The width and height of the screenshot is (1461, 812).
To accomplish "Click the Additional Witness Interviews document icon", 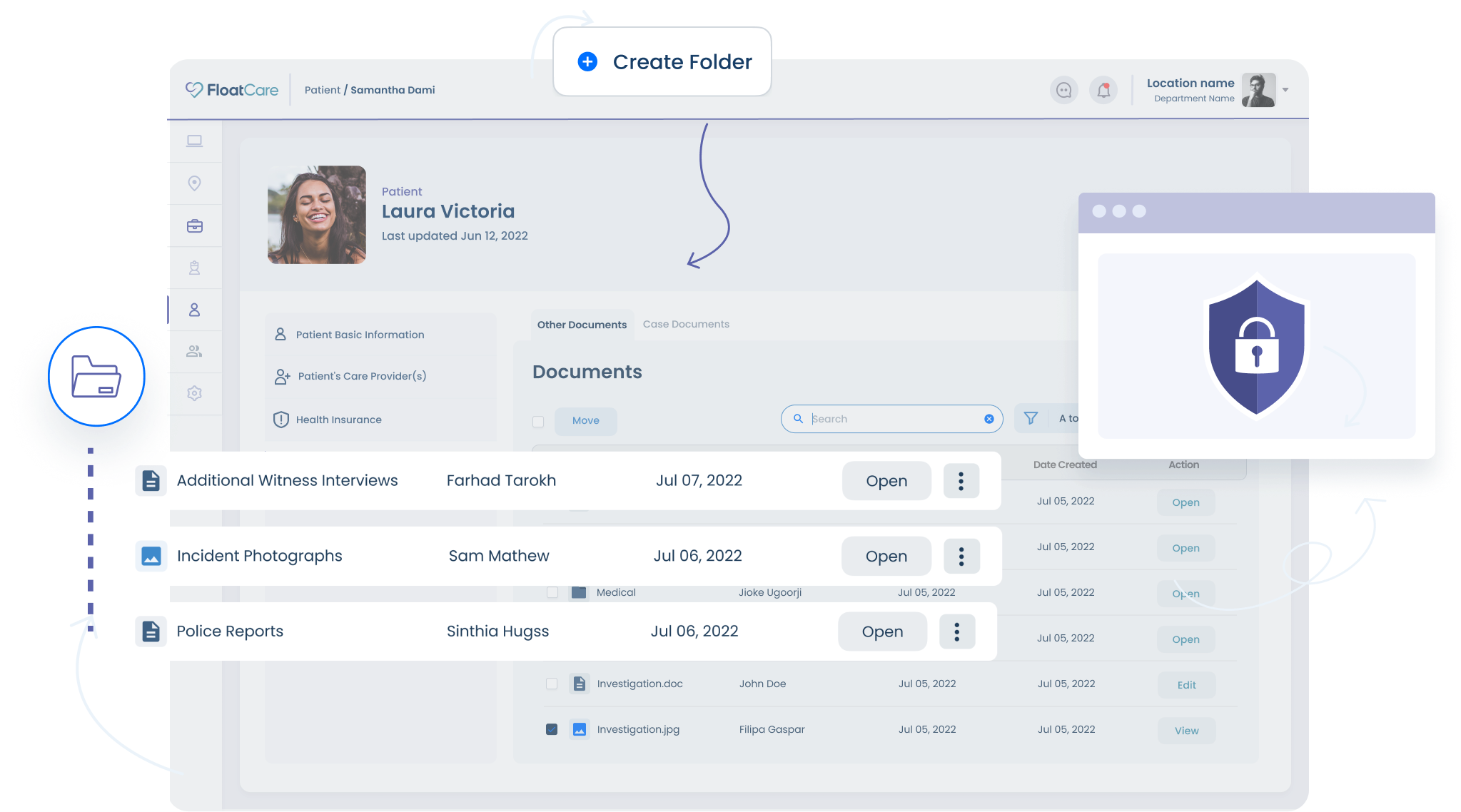I will click(x=151, y=481).
